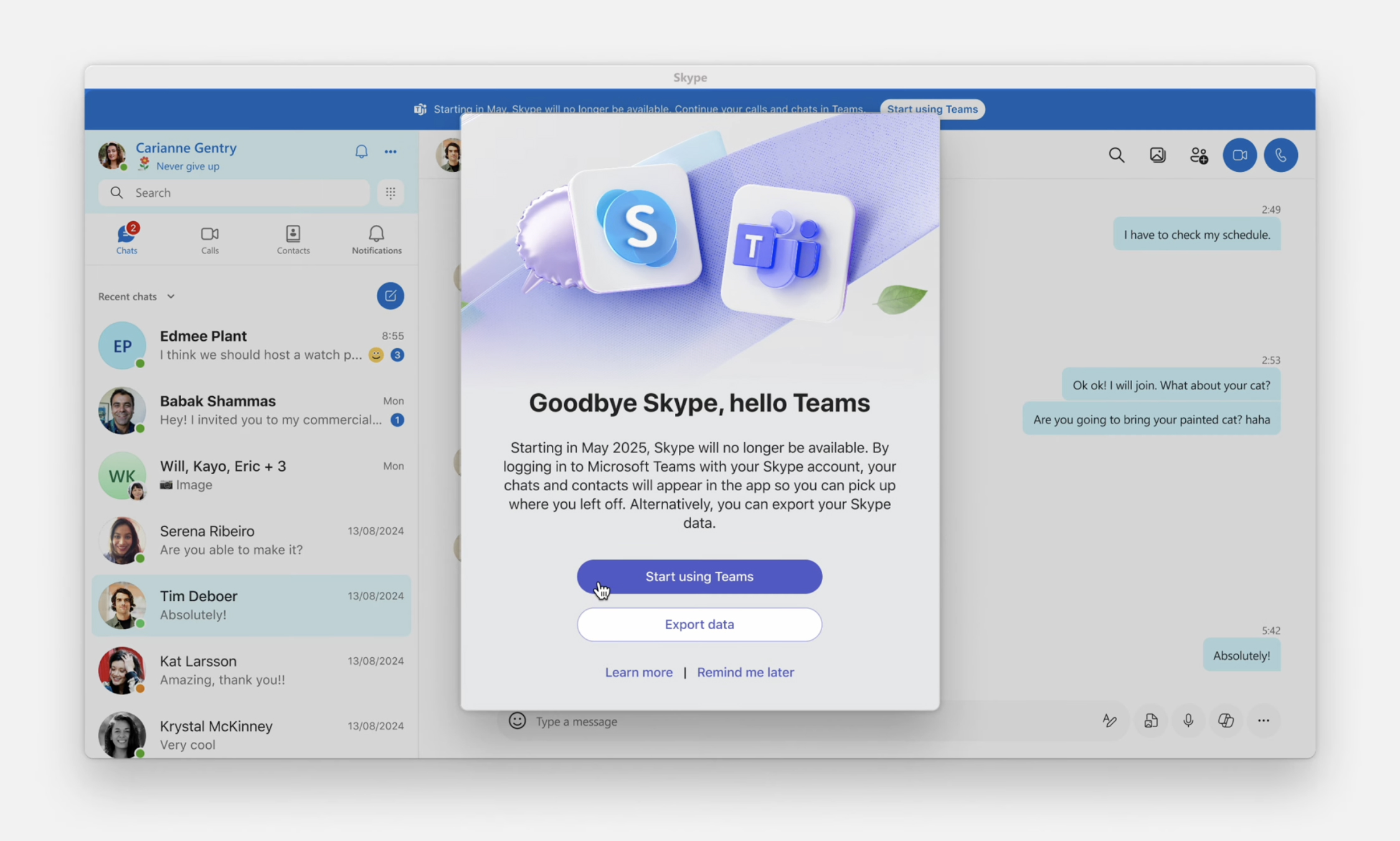This screenshot has height=841, width=1400.
Task: Click the bell icon beside Carianne Gentry
Action: pyautogui.click(x=361, y=151)
